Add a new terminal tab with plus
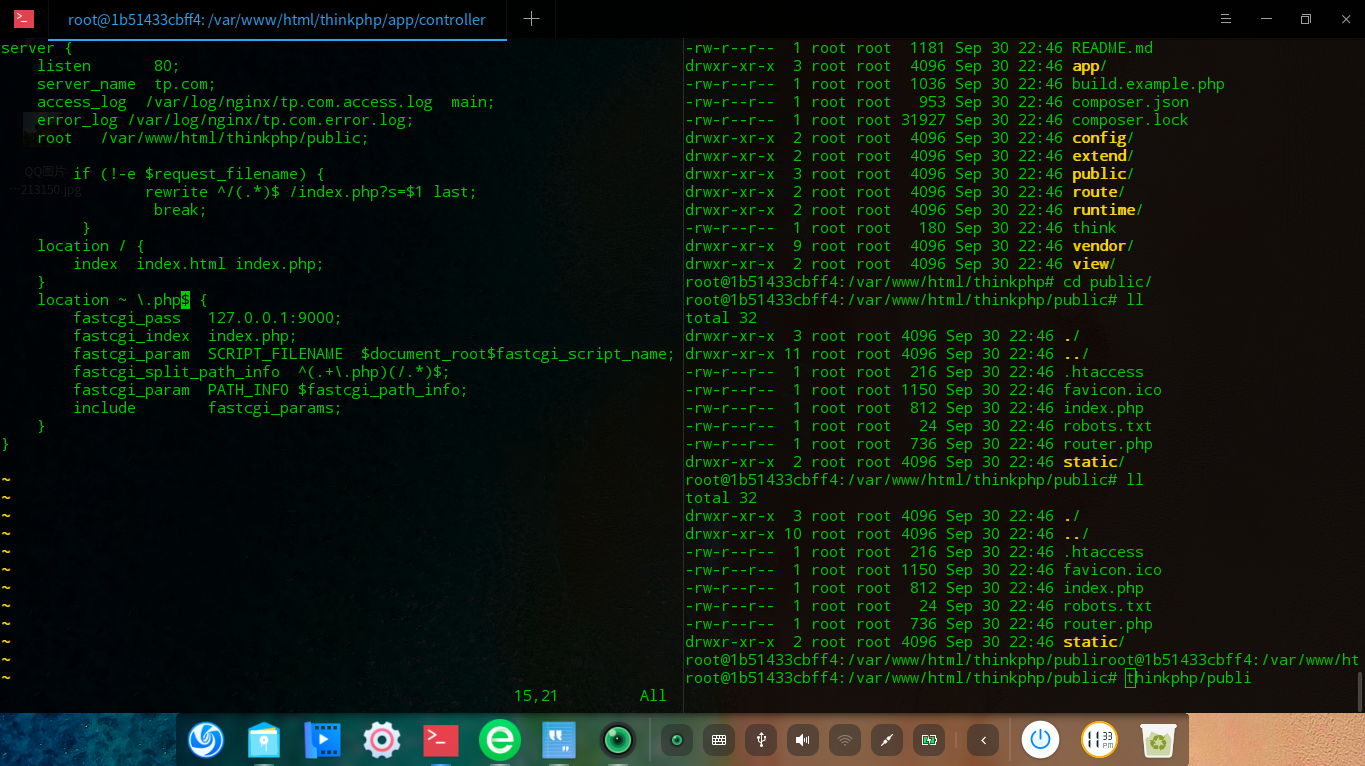The width and height of the screenshot is (1365, 766). click(x=531, y=19)
